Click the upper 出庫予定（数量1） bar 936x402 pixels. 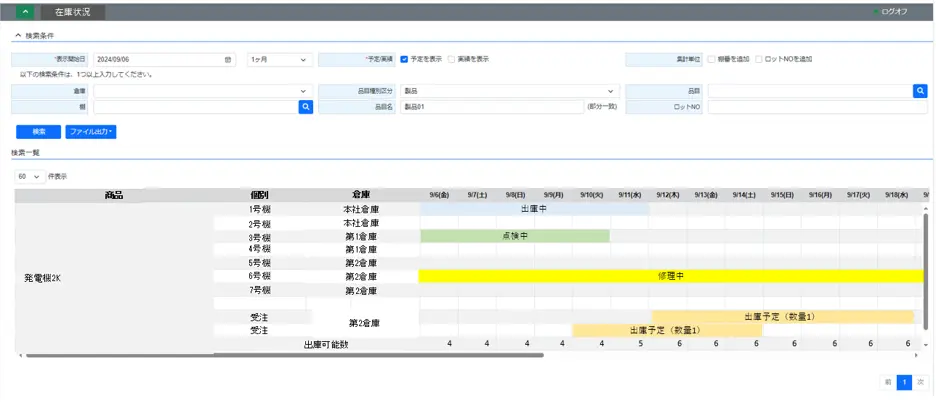(783, 317)
